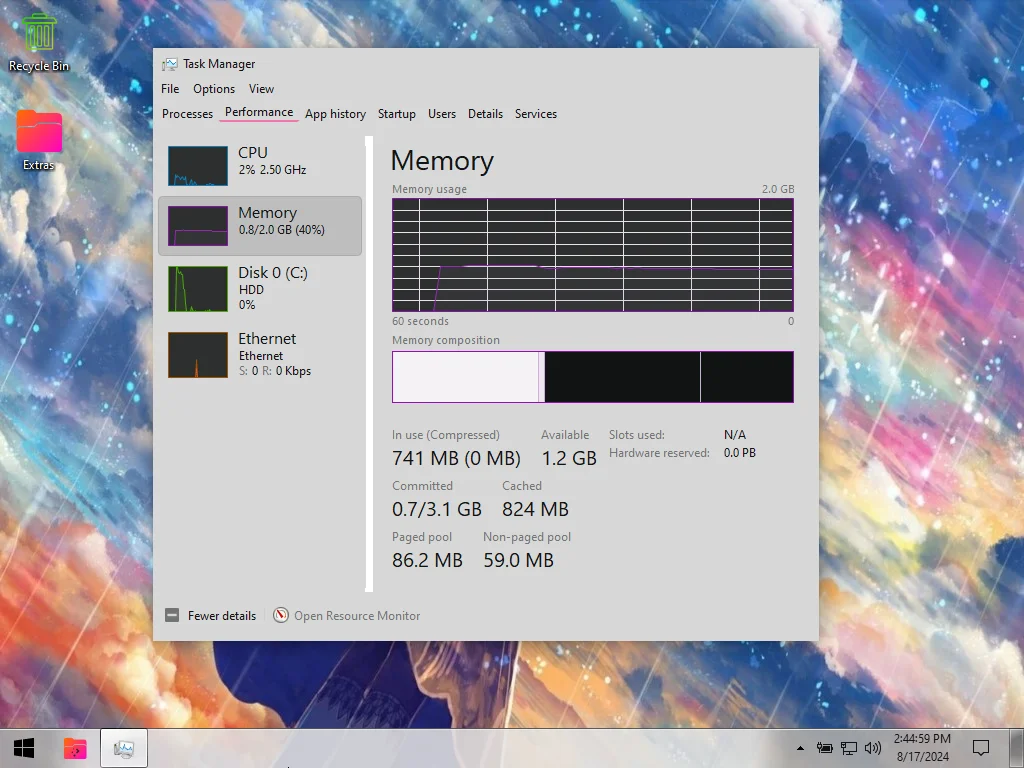Viewport: 1024px width, 768px height.
Task: Click the CPU label in the sidebar
Action: (x=253, y=152)
